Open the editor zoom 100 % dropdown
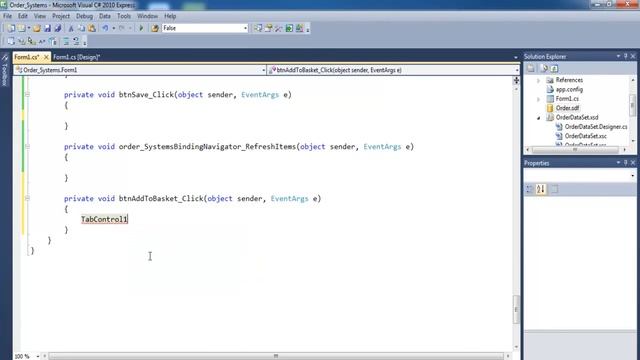This screenshot has width=640, height=360. tap(38, 356)
